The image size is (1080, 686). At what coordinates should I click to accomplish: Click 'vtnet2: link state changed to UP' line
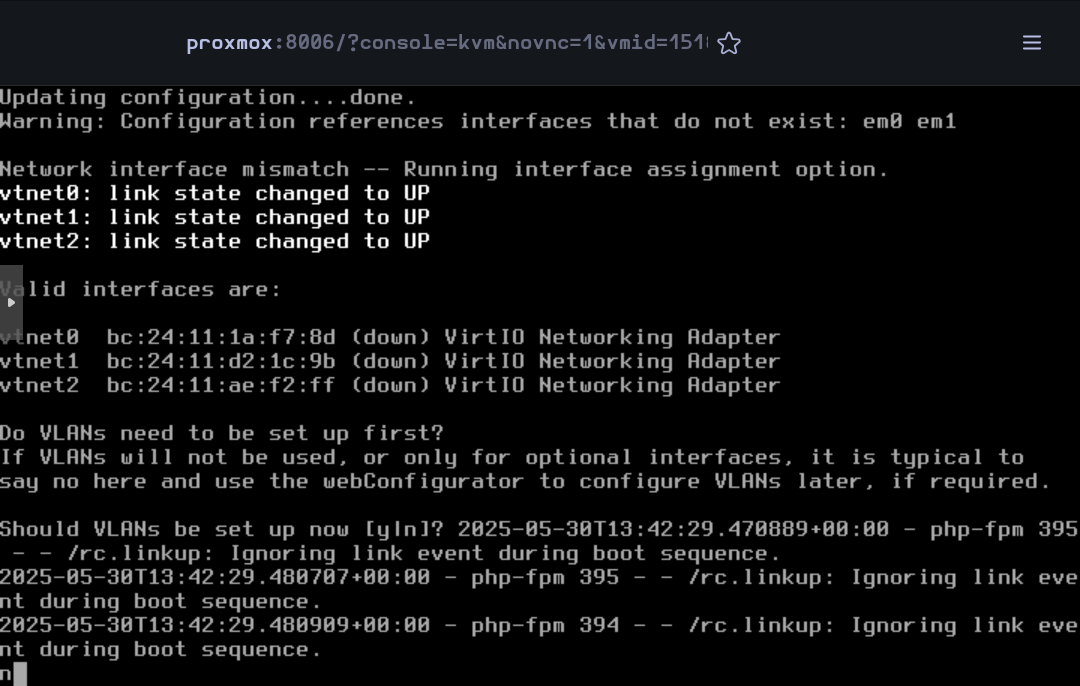[215, 241]
